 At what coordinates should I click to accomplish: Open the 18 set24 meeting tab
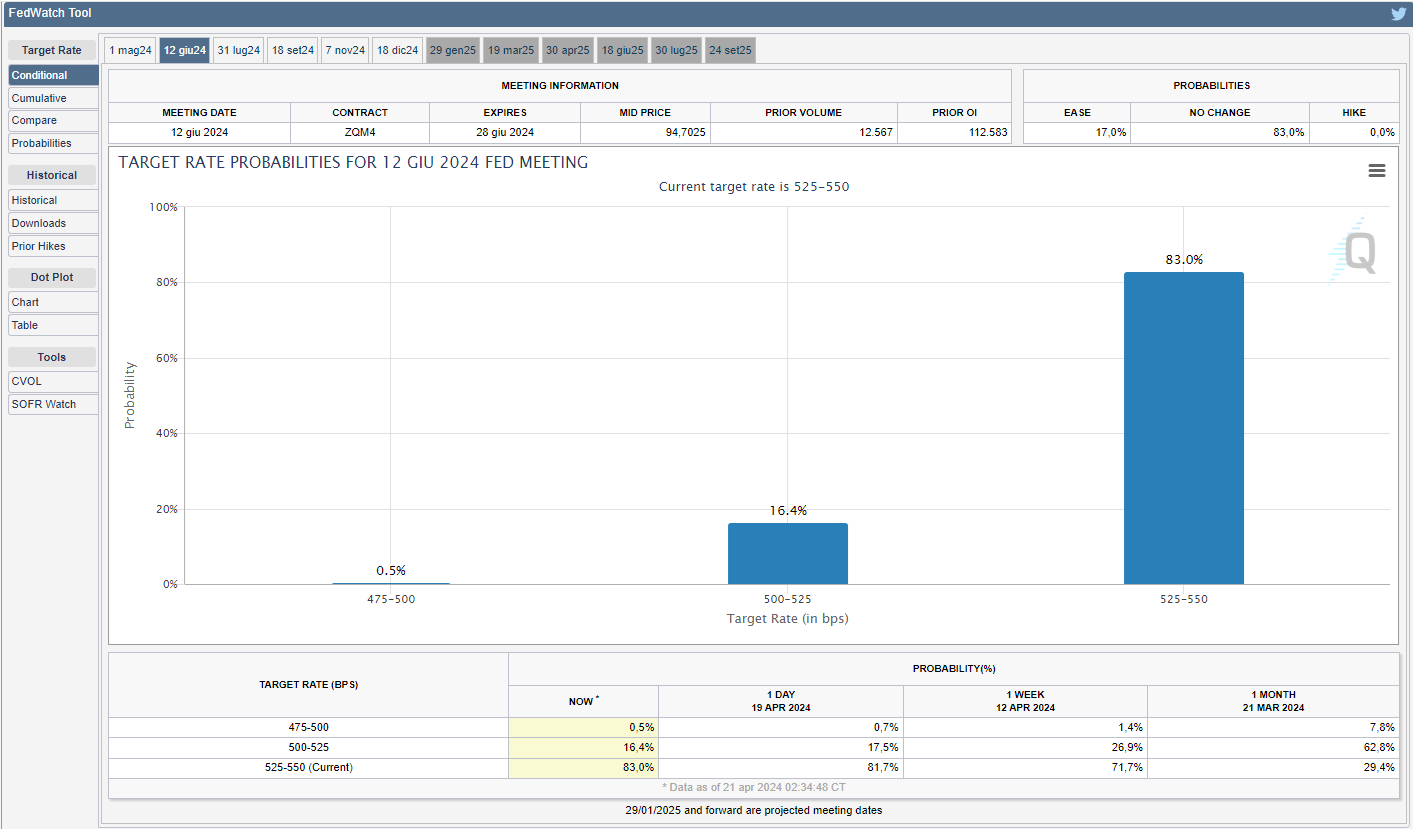pos(293,50)
